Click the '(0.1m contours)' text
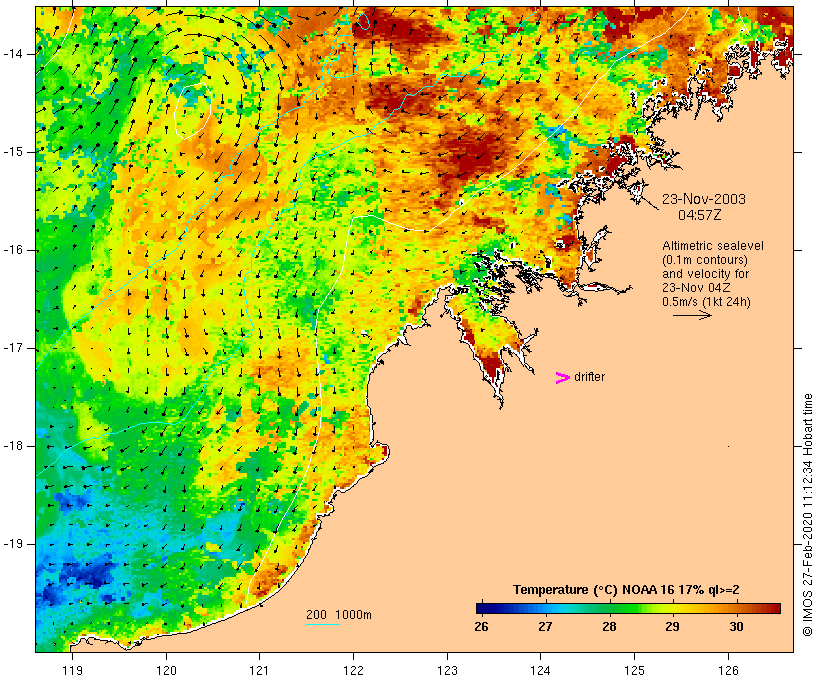 point(705,260)
